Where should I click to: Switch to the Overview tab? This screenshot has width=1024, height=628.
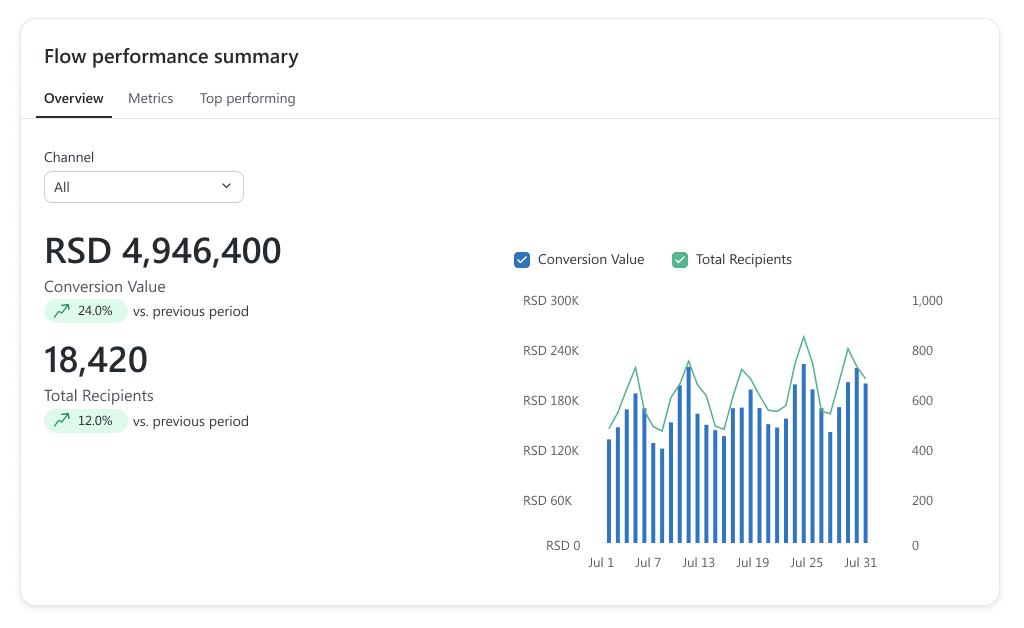pos(74,99)
